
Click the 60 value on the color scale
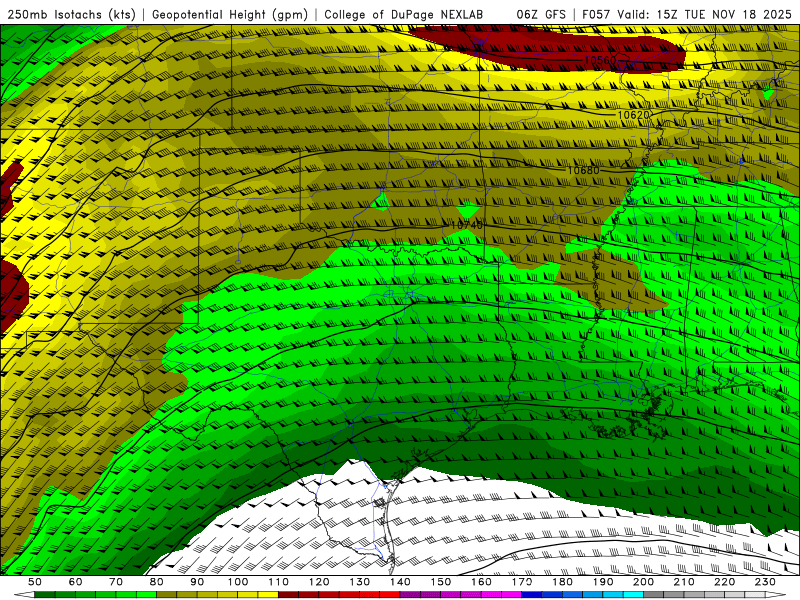click(76, 582)
